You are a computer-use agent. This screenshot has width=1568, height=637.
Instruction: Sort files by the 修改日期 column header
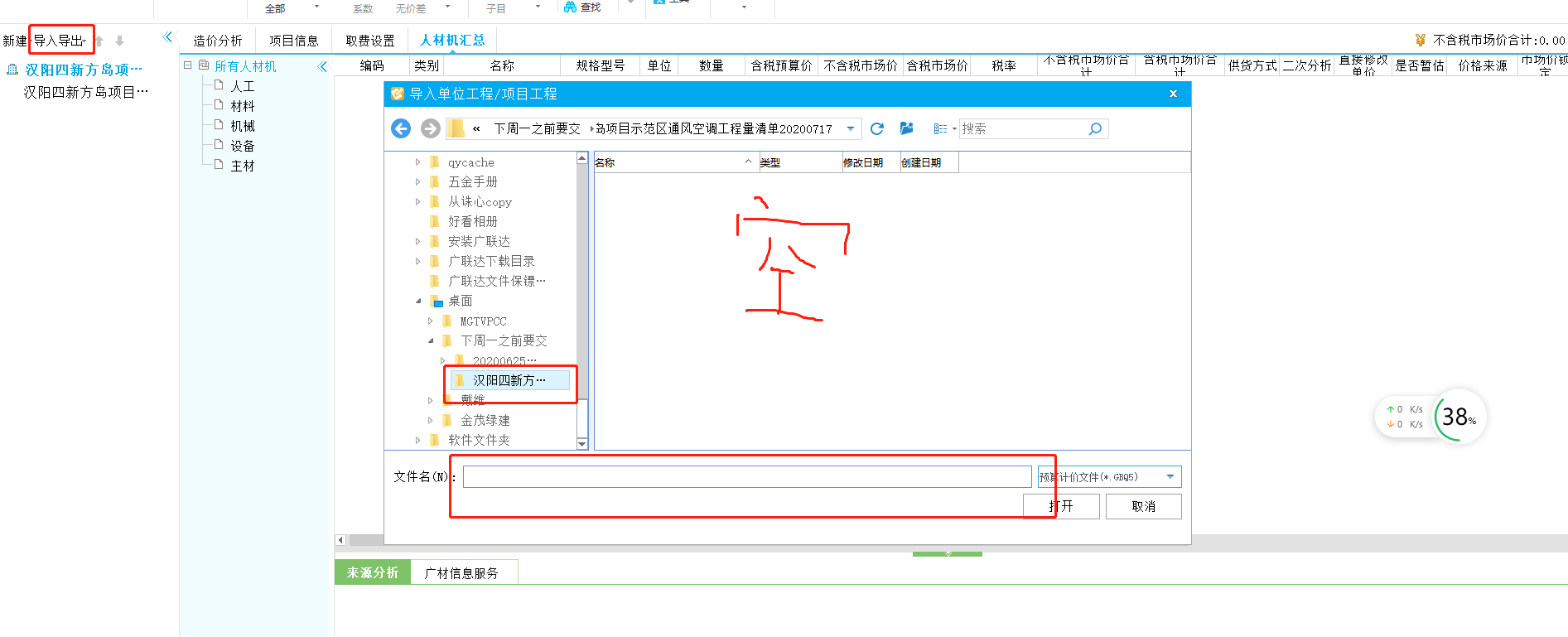[x=871, y=162]
